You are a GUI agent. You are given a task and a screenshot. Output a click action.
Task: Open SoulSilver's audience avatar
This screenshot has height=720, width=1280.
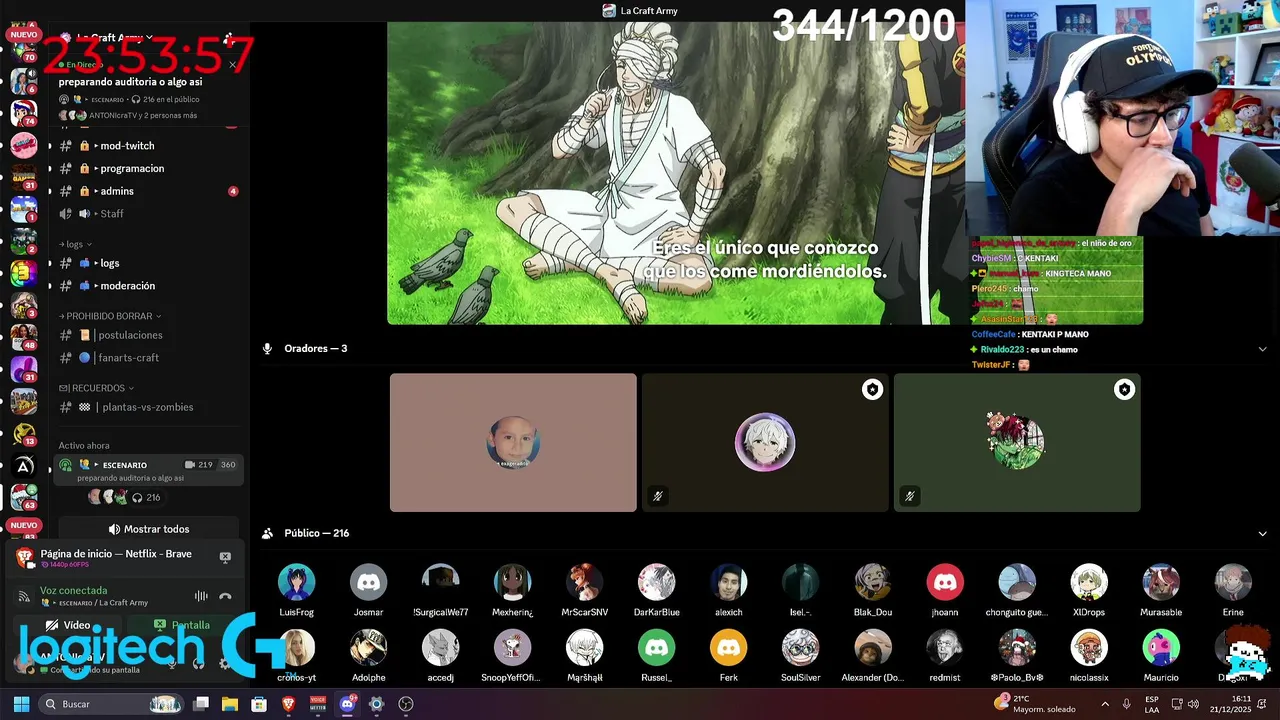pos(800,648)
